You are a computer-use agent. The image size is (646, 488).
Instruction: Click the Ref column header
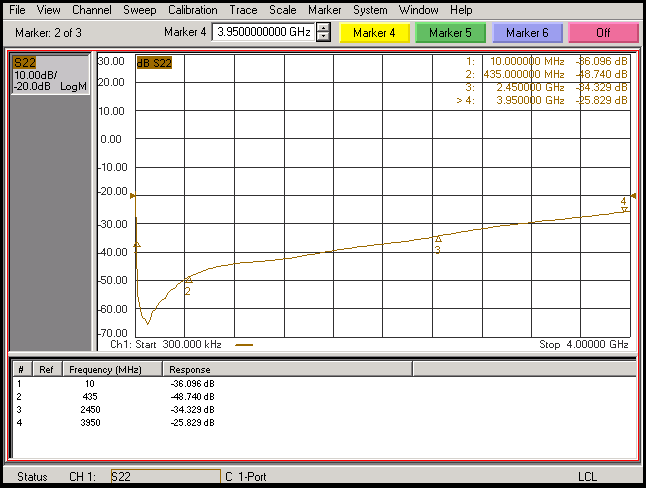(47, 369)
